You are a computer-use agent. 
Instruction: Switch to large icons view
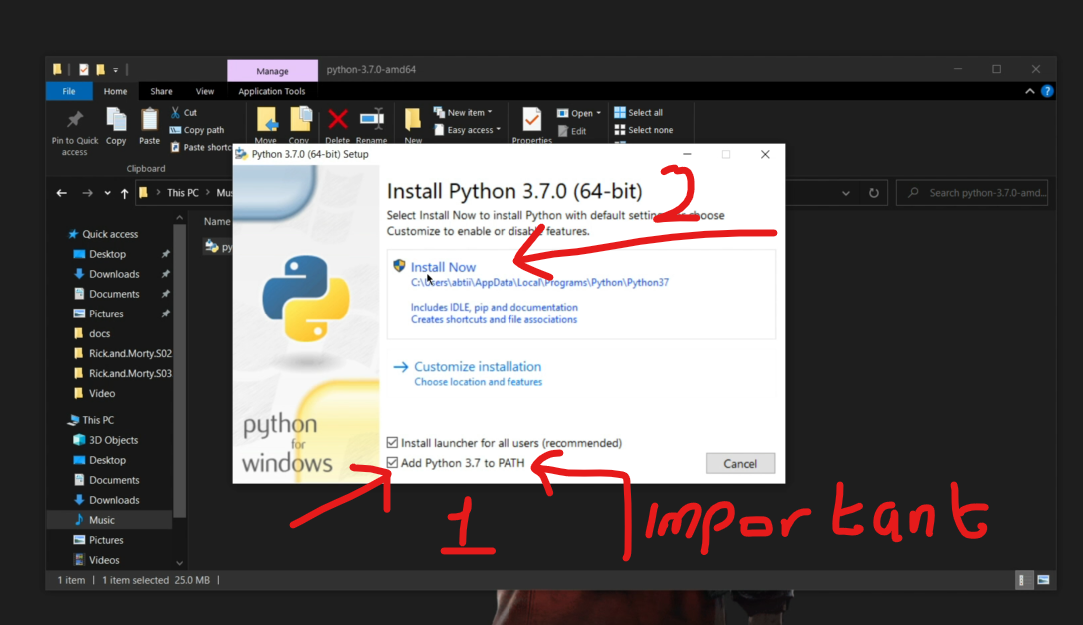(1043, 580)
